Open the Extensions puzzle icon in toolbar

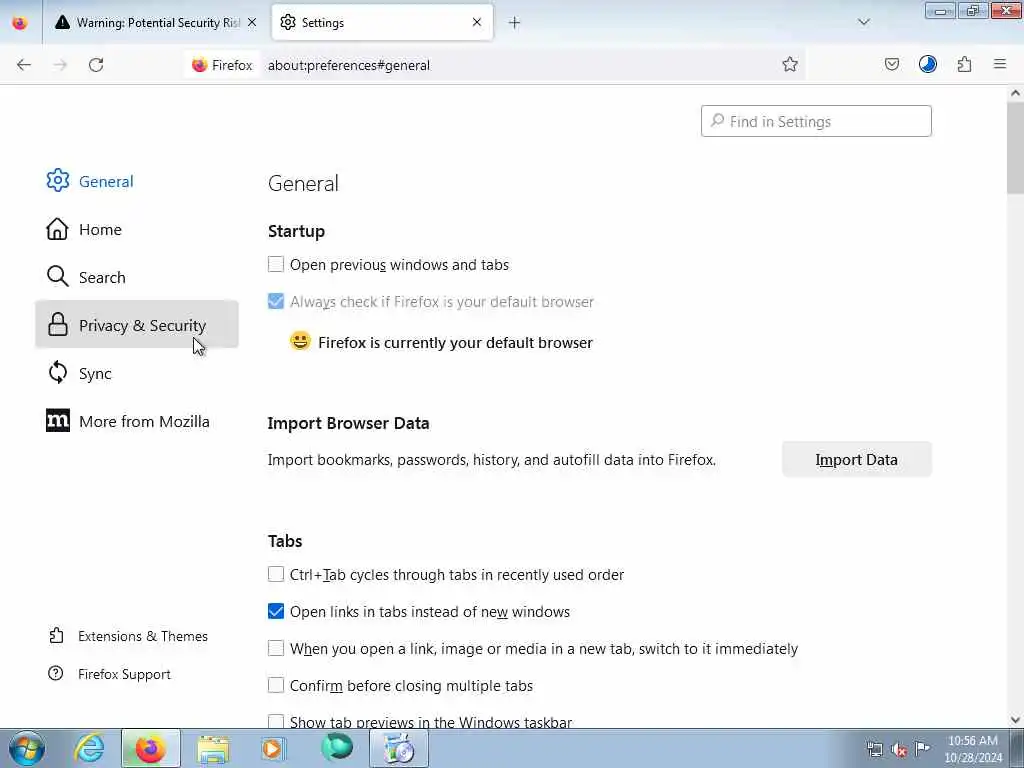click(964, 64)
